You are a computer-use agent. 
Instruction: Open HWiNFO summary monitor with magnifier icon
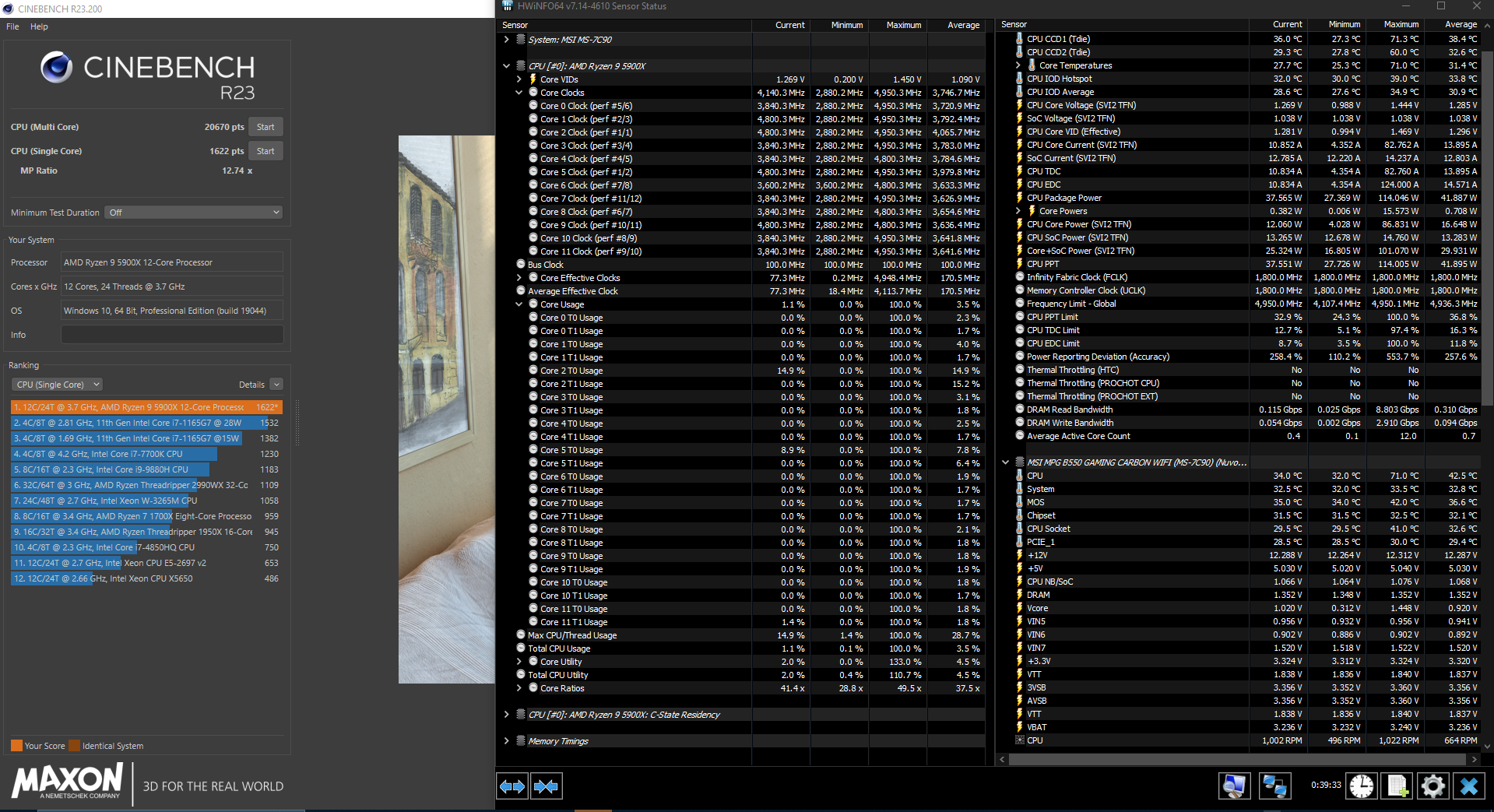(x=1234, y=786)
